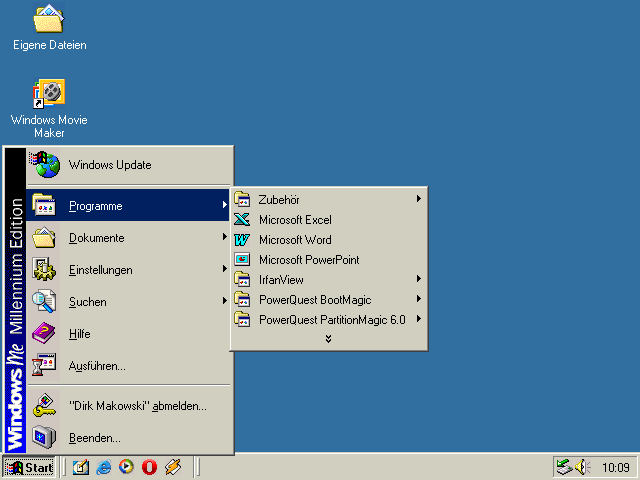Expand the IrfanView submenu arrow
The image size is (640, 480).
tap(419, 279)
